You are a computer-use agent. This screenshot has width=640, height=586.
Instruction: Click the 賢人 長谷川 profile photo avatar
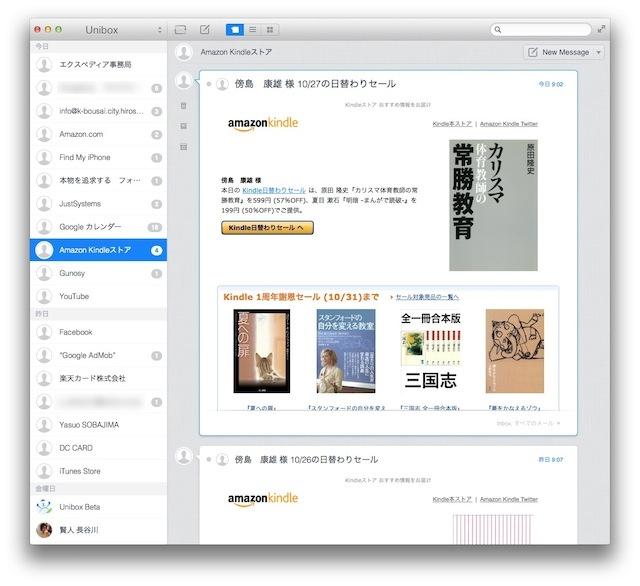(44, 530)
